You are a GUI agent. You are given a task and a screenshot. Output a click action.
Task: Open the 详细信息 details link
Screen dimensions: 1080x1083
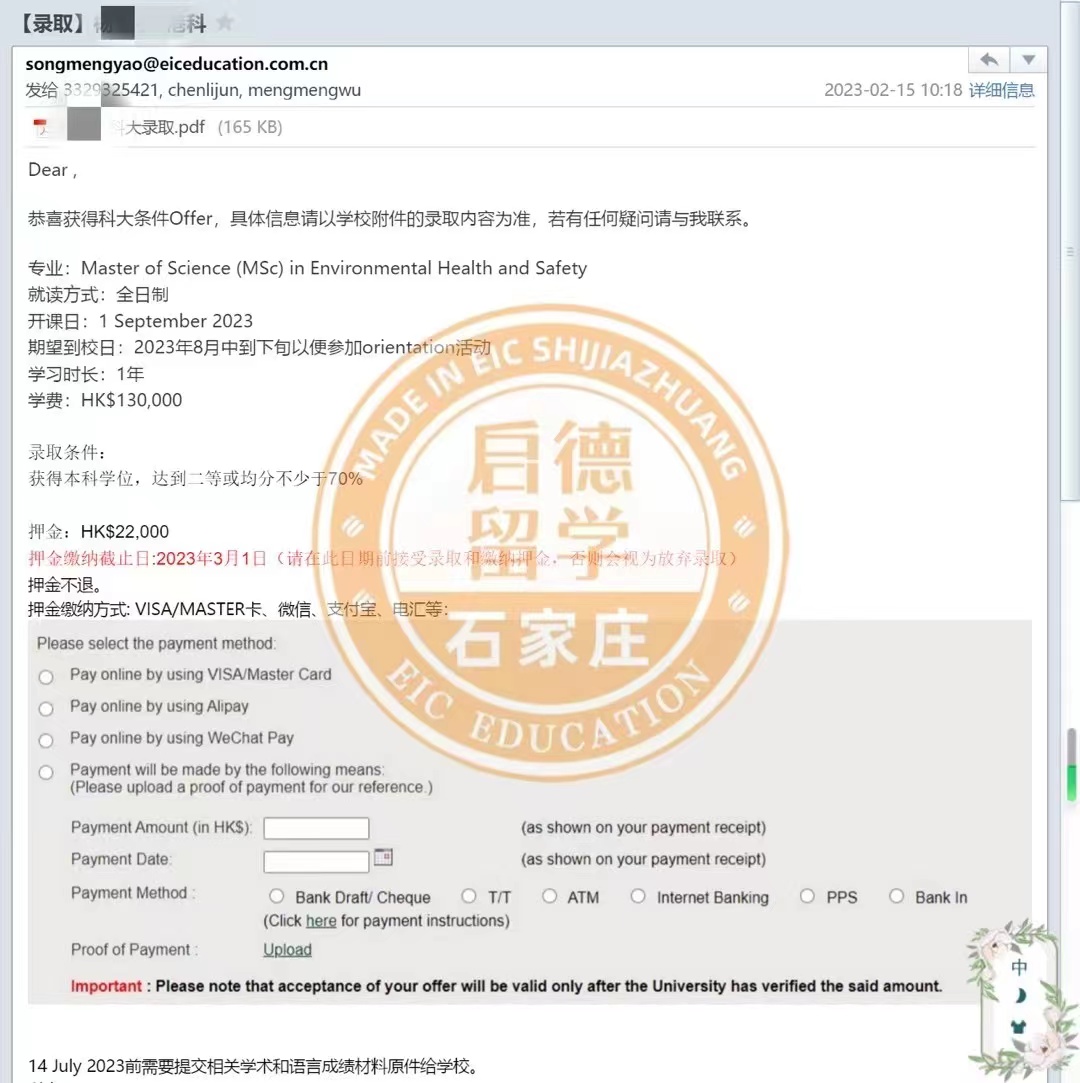click(1001, 90)
